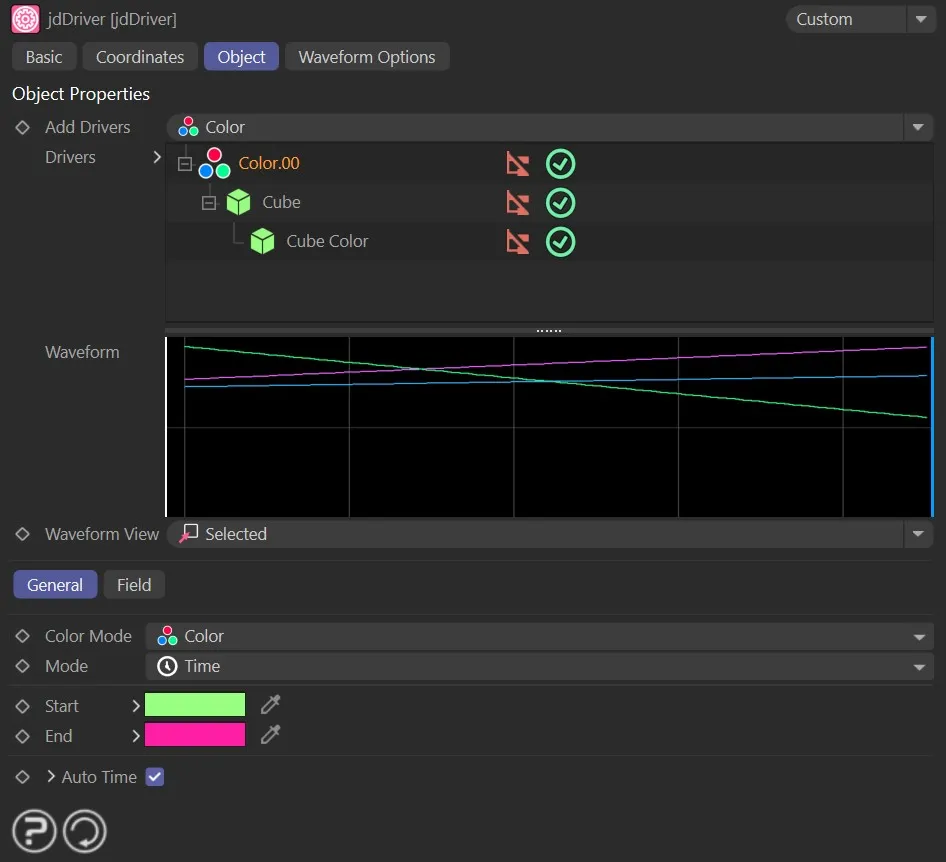Click the eyedropper beside the End color

pos(268,734)
